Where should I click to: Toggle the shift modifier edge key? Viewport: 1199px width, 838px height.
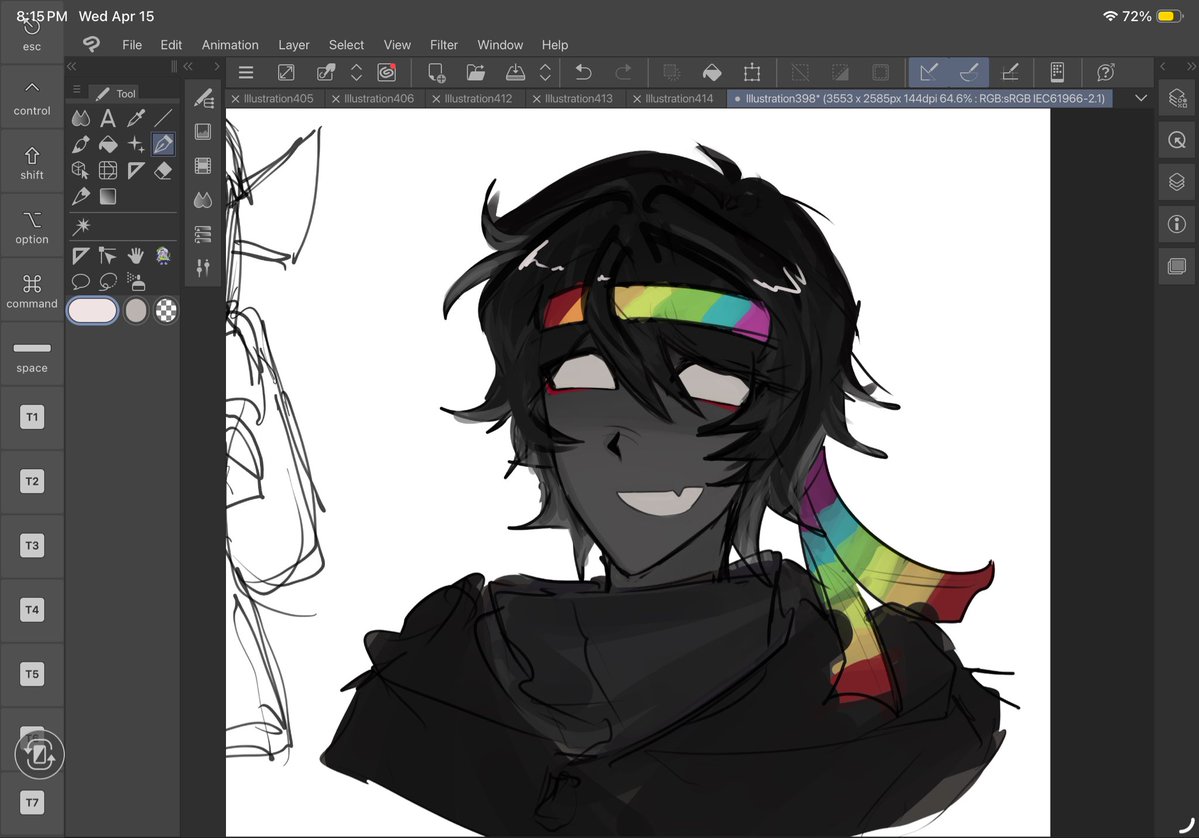click(x=31, y=166)
